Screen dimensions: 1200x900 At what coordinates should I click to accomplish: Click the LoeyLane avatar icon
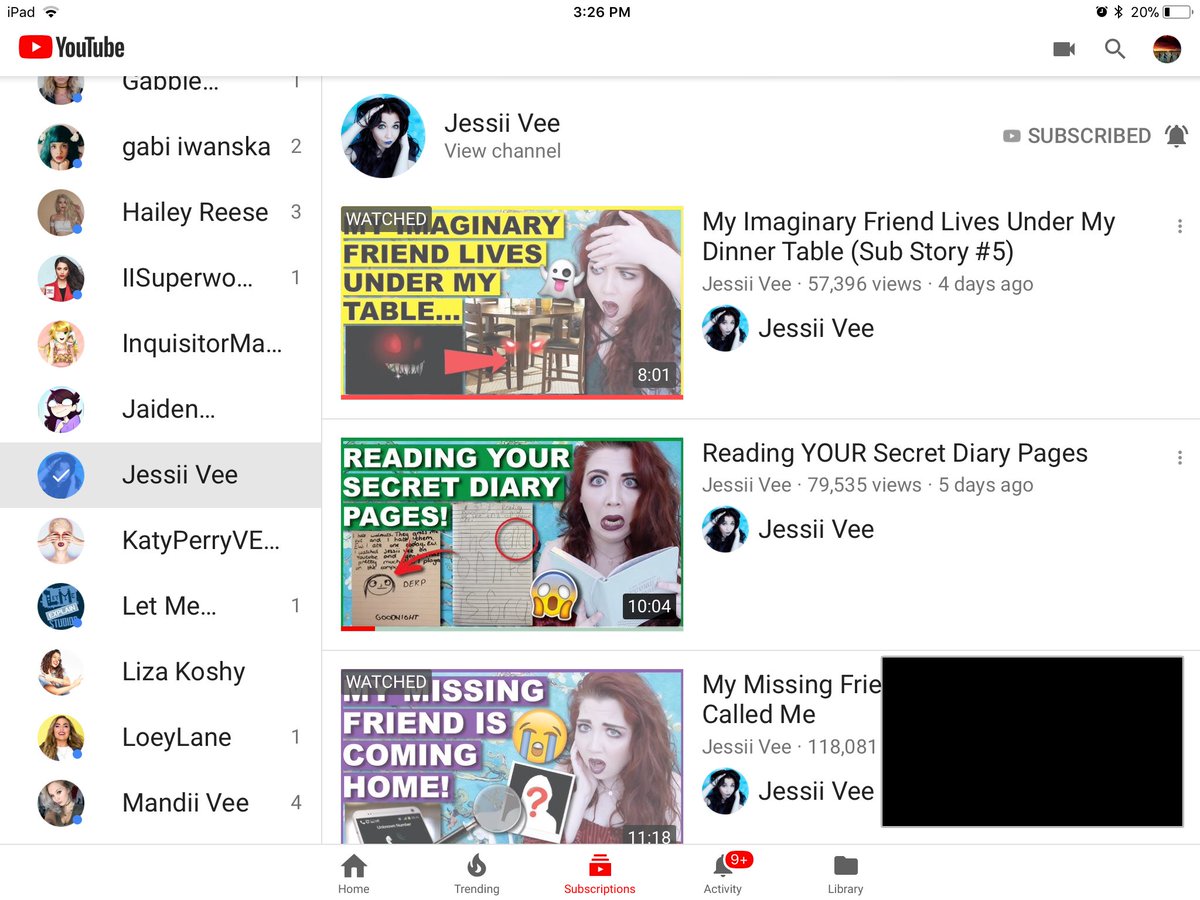[61, 738]
